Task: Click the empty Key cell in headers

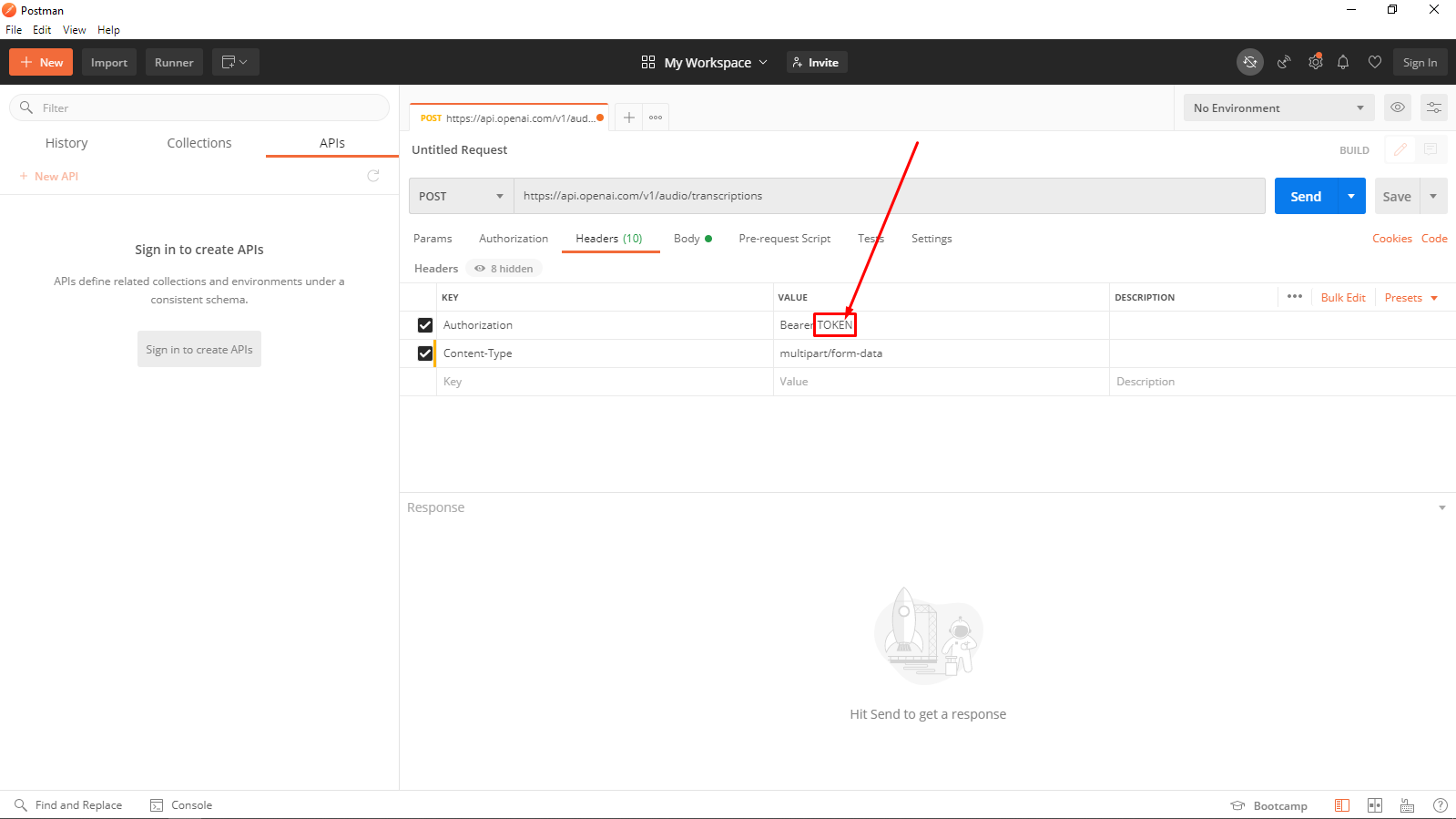Action: coord(605,382)
